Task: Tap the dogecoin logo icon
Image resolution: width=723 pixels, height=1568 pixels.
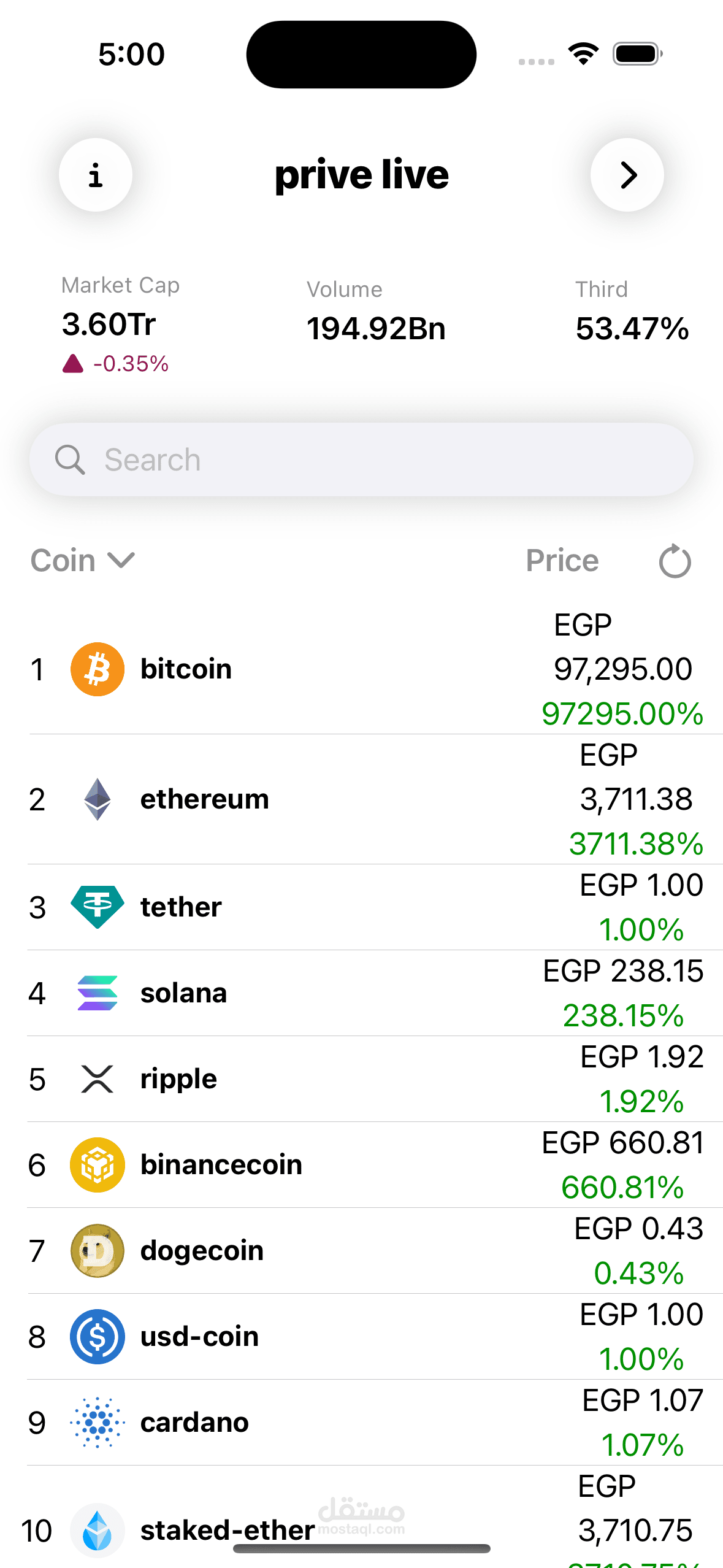Action: tap(98, 1250)
